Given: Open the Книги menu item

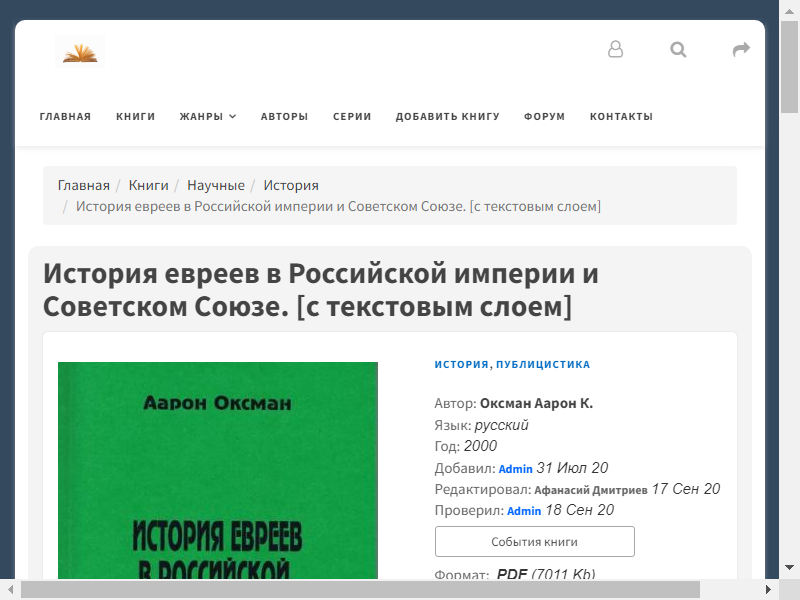Looking at the screenshot, I should 135,116.
